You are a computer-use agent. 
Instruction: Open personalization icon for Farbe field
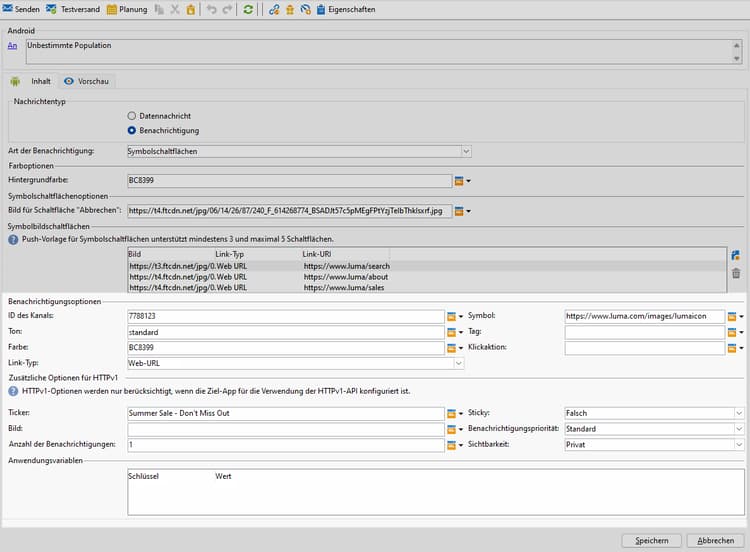click(454, 348)
